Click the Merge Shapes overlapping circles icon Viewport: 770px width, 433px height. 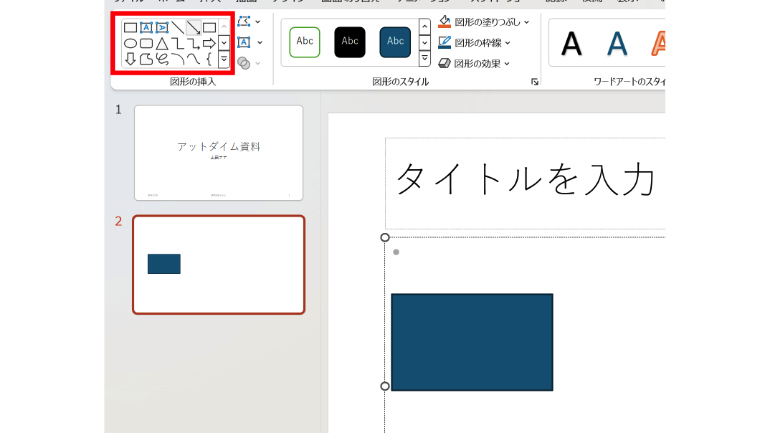(x=244, y=63)
